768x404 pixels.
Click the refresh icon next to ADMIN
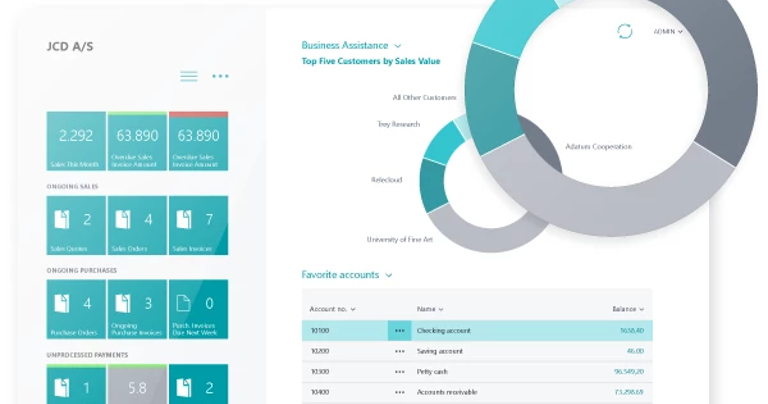coord(625,31)
